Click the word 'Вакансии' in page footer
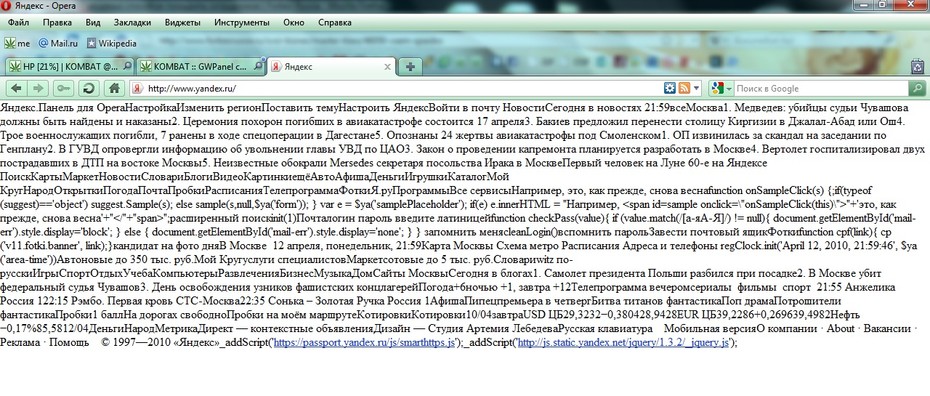 click(x=887, y=328)
